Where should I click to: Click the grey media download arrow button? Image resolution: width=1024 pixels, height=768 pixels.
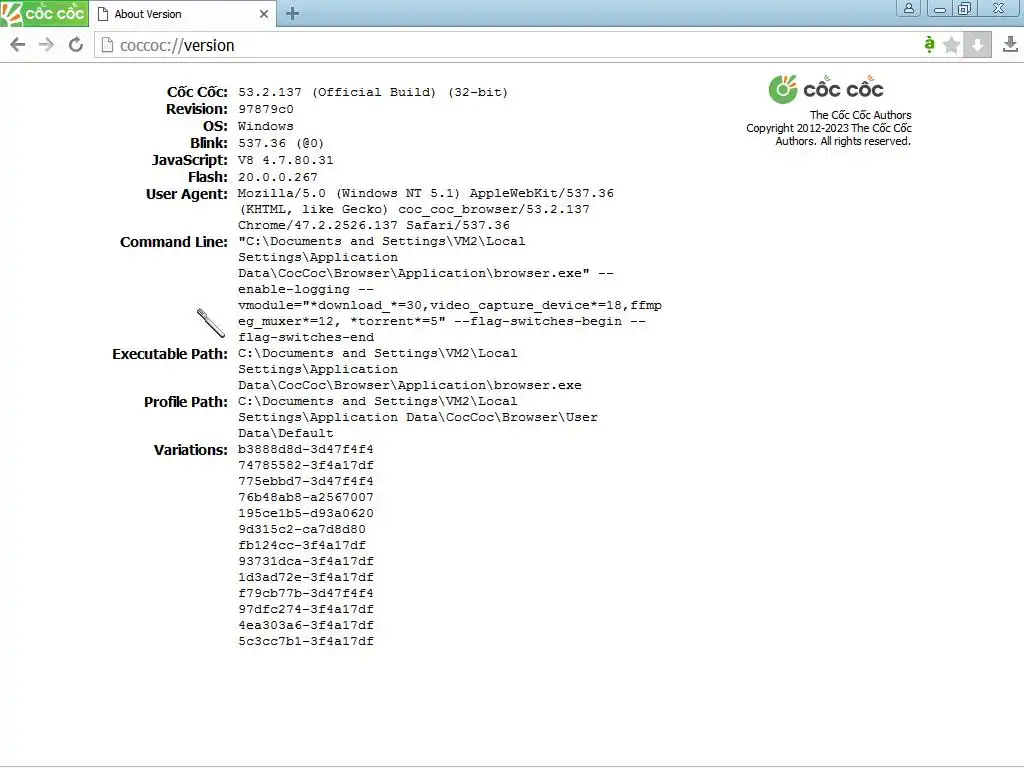(977, 45)
